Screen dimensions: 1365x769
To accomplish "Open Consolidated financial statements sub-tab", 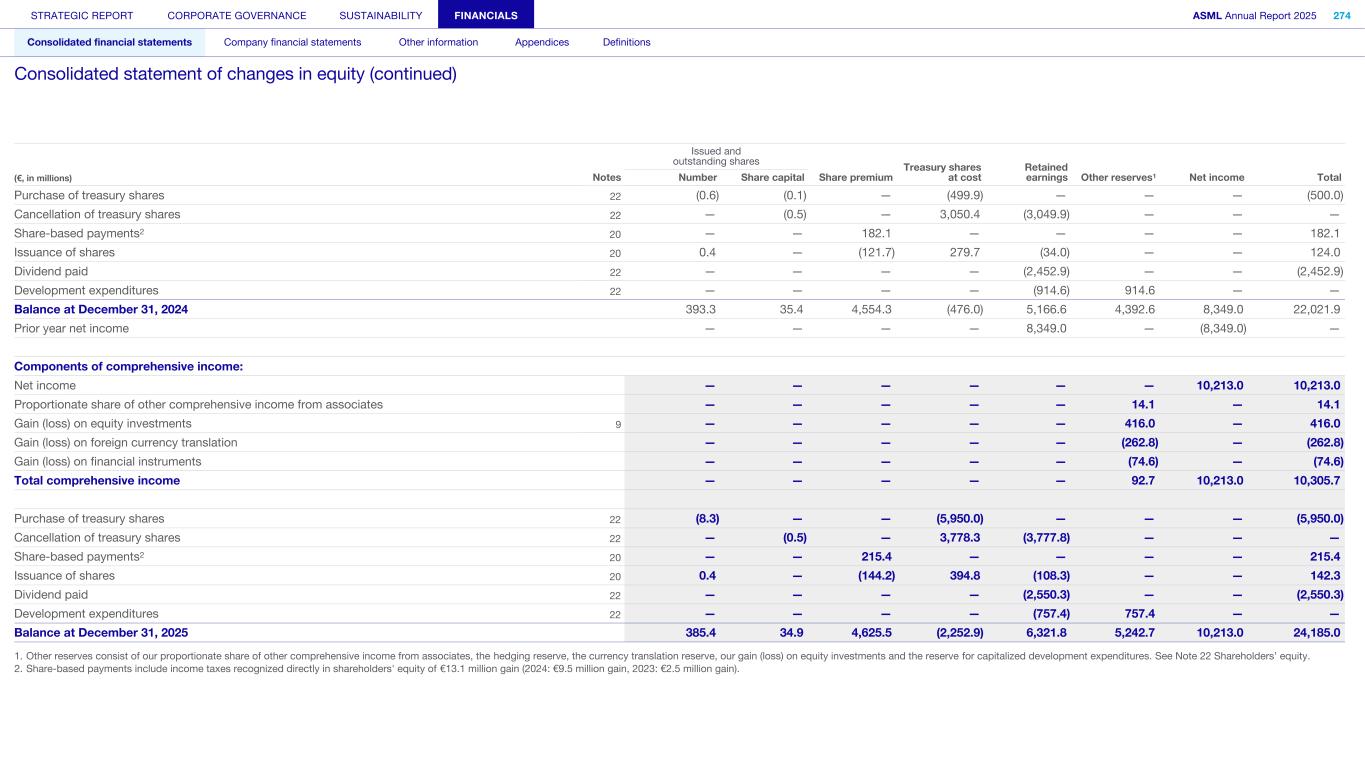I will point(110,42).
